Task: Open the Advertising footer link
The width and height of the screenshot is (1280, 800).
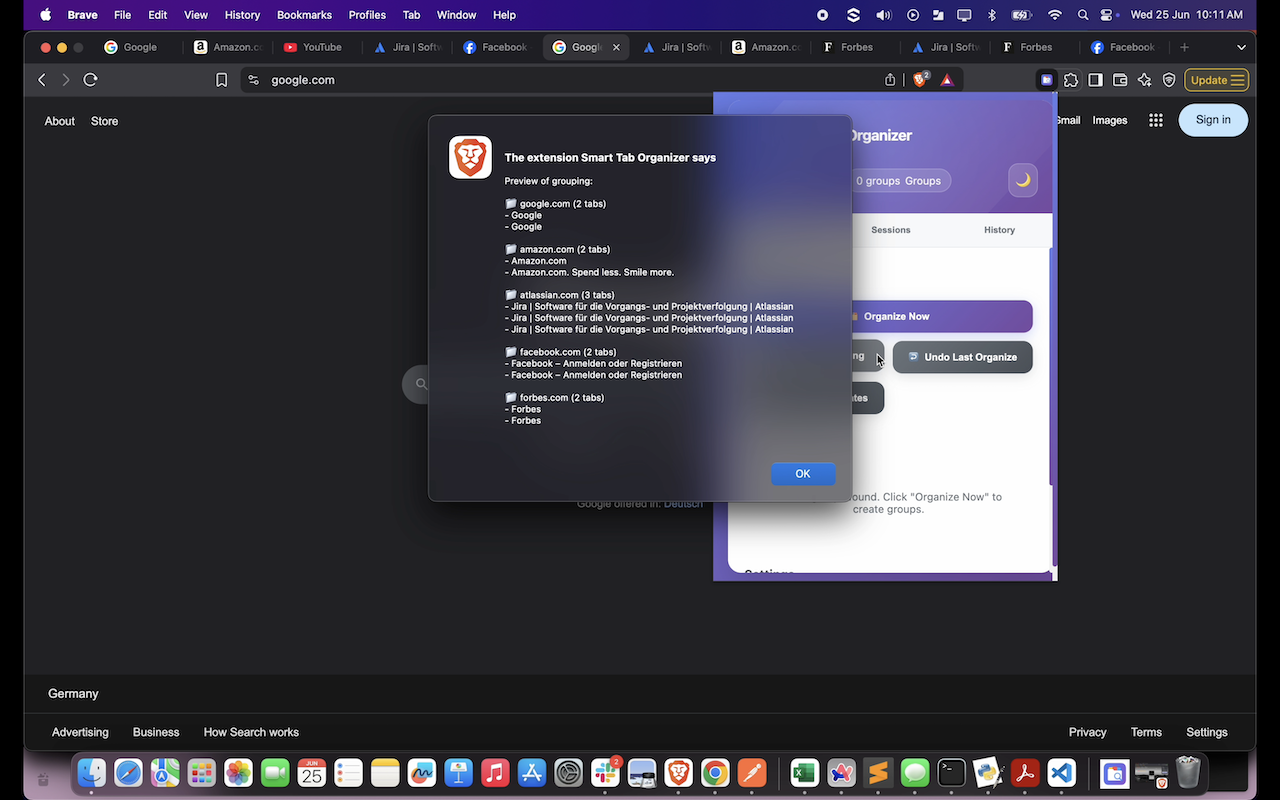Action: point(80,732)
